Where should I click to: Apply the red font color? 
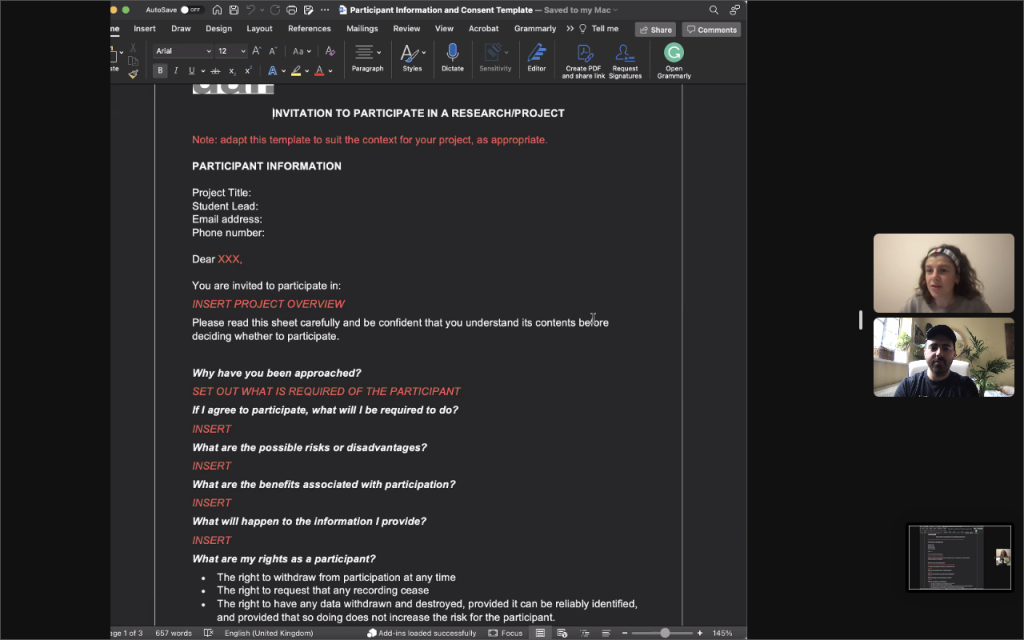tap(319, 71)
